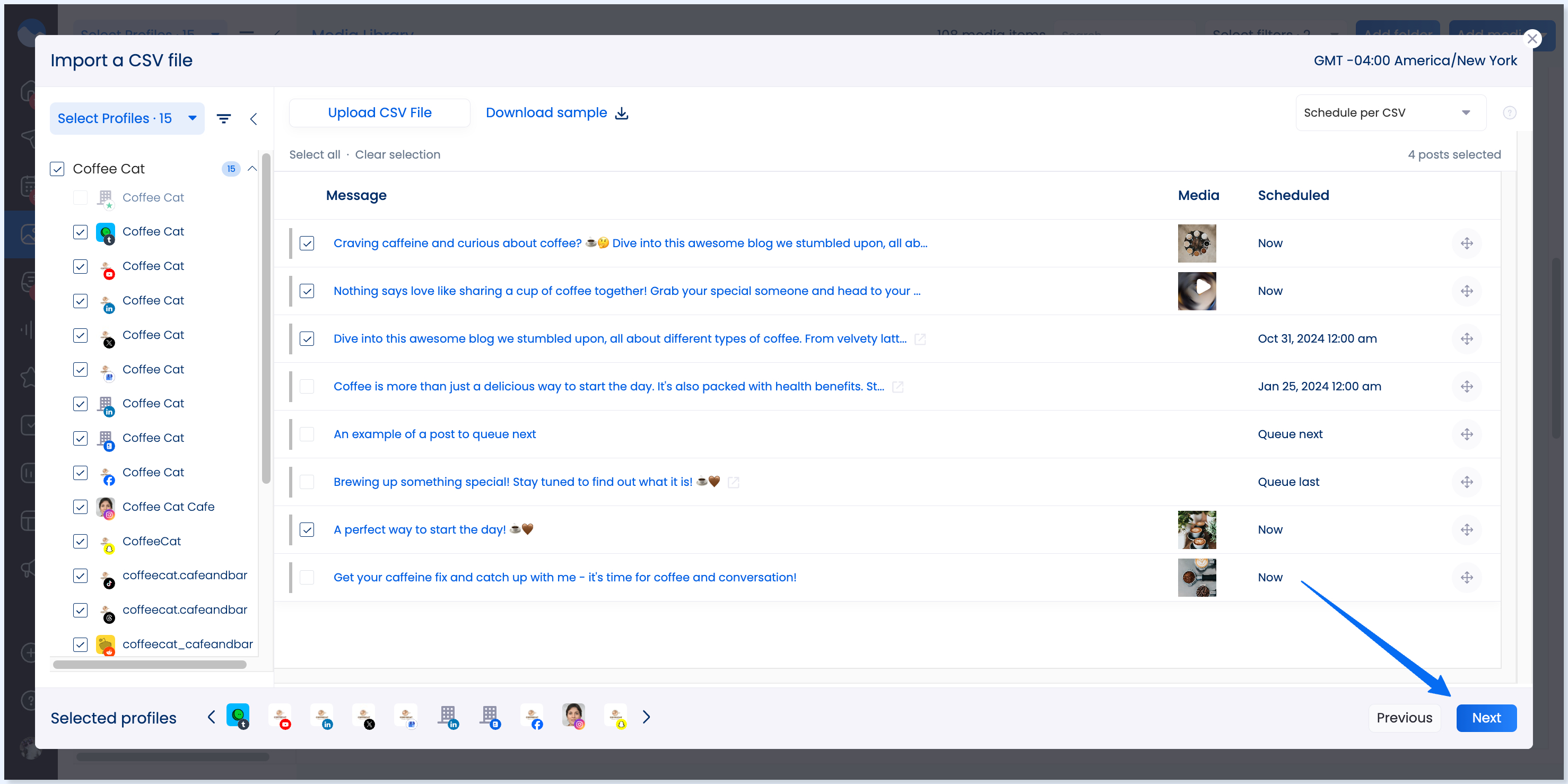Play Nothing says love video thumbnail
Screen dimensions: 1568x784
point(1197,291)
